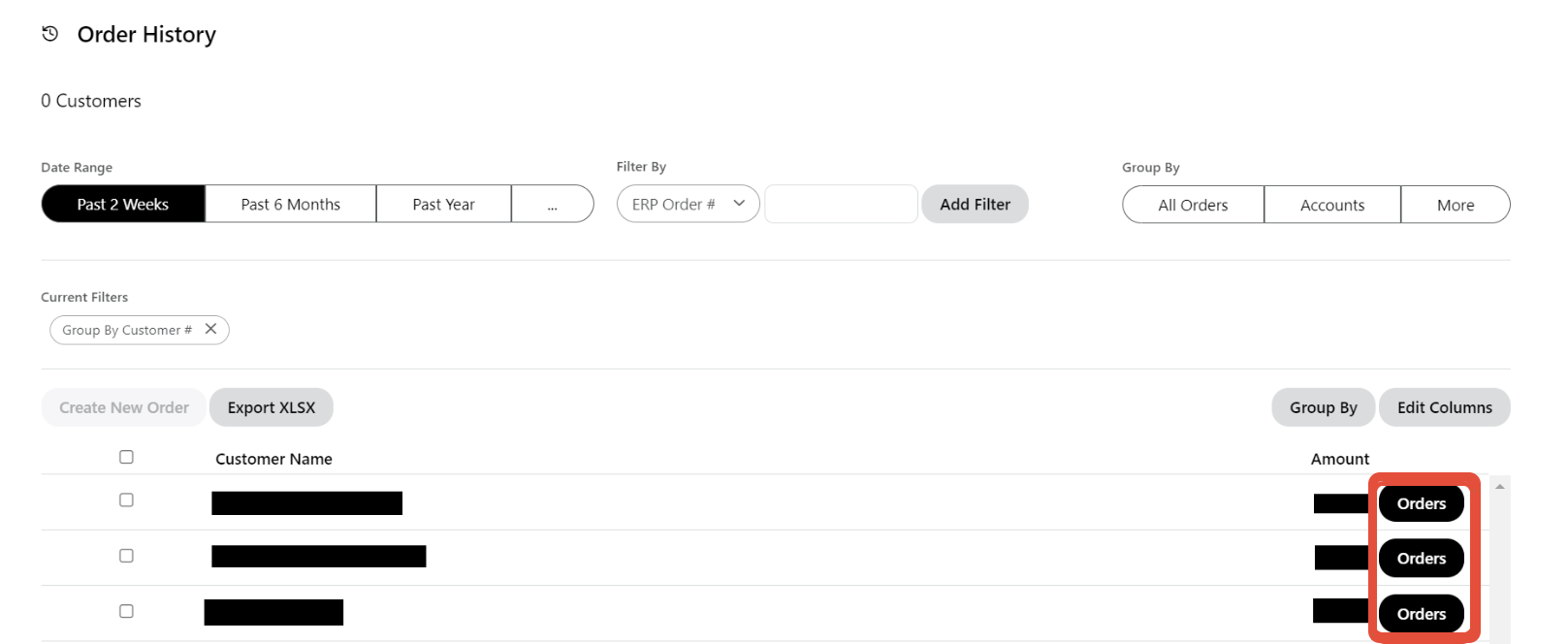Tick the third customer row checkbox
This screenshot has height=644, width=1568.
126,611
